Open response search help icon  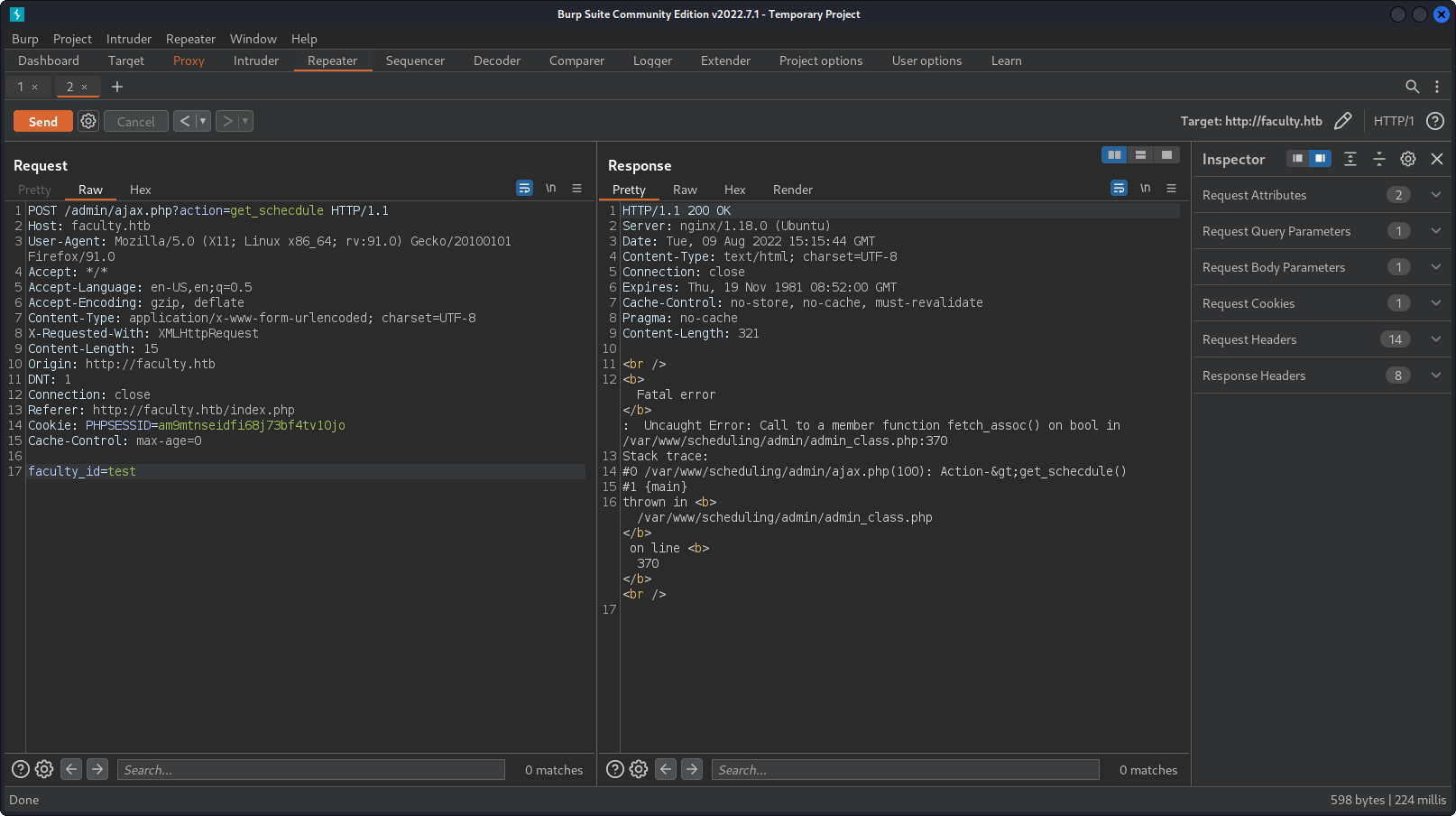615,769
